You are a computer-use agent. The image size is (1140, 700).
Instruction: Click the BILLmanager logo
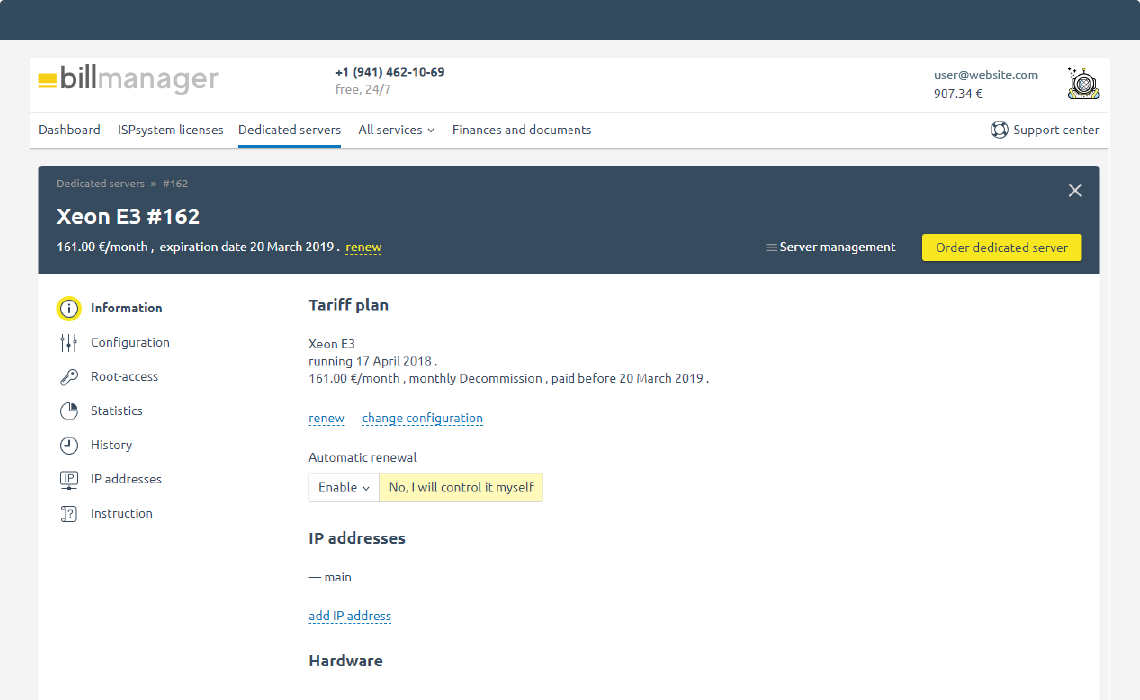coord(129,79)
